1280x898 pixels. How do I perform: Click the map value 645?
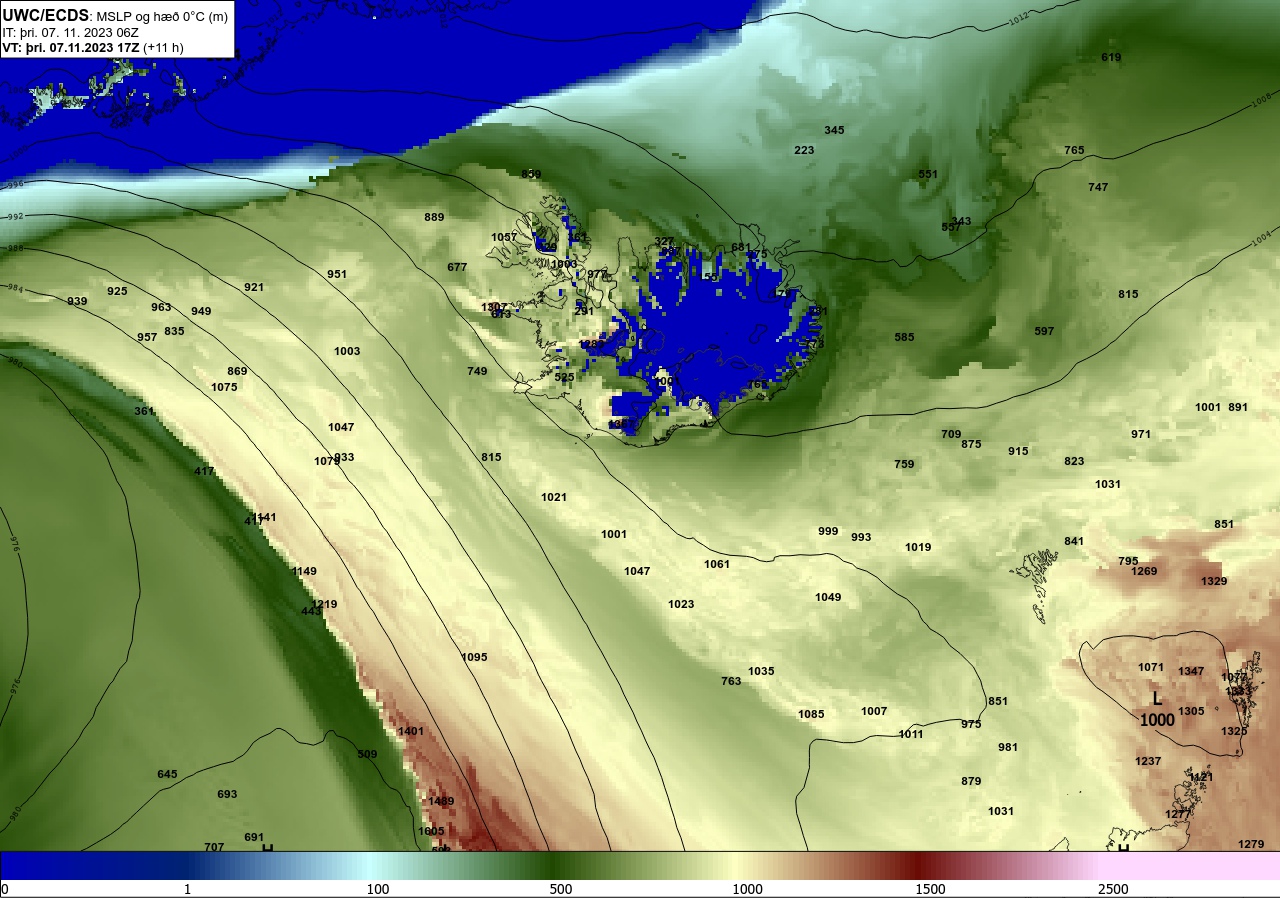pyautogui.click(x=167, y=774)
